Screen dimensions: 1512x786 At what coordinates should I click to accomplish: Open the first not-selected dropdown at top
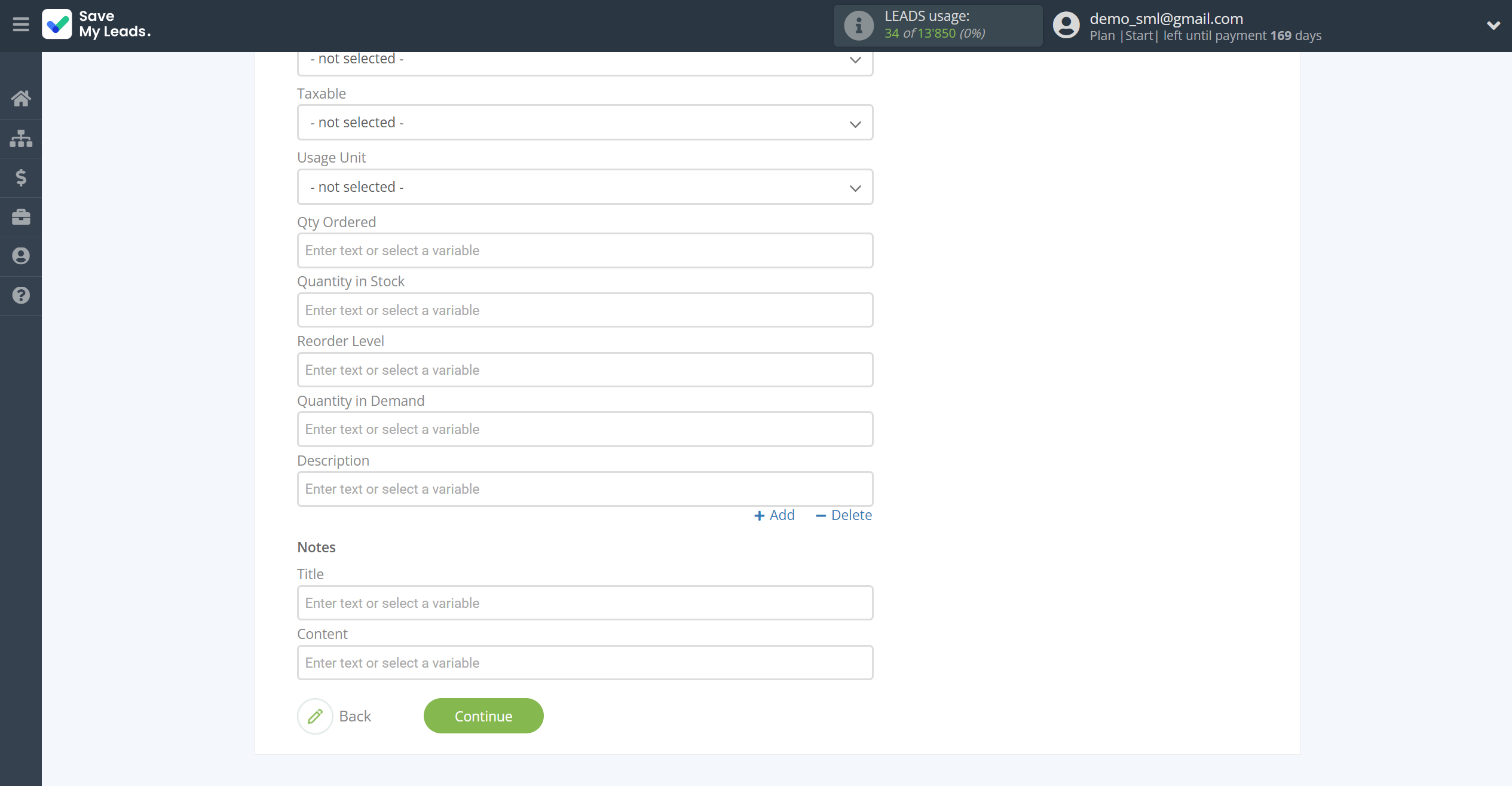click(585, 58)
